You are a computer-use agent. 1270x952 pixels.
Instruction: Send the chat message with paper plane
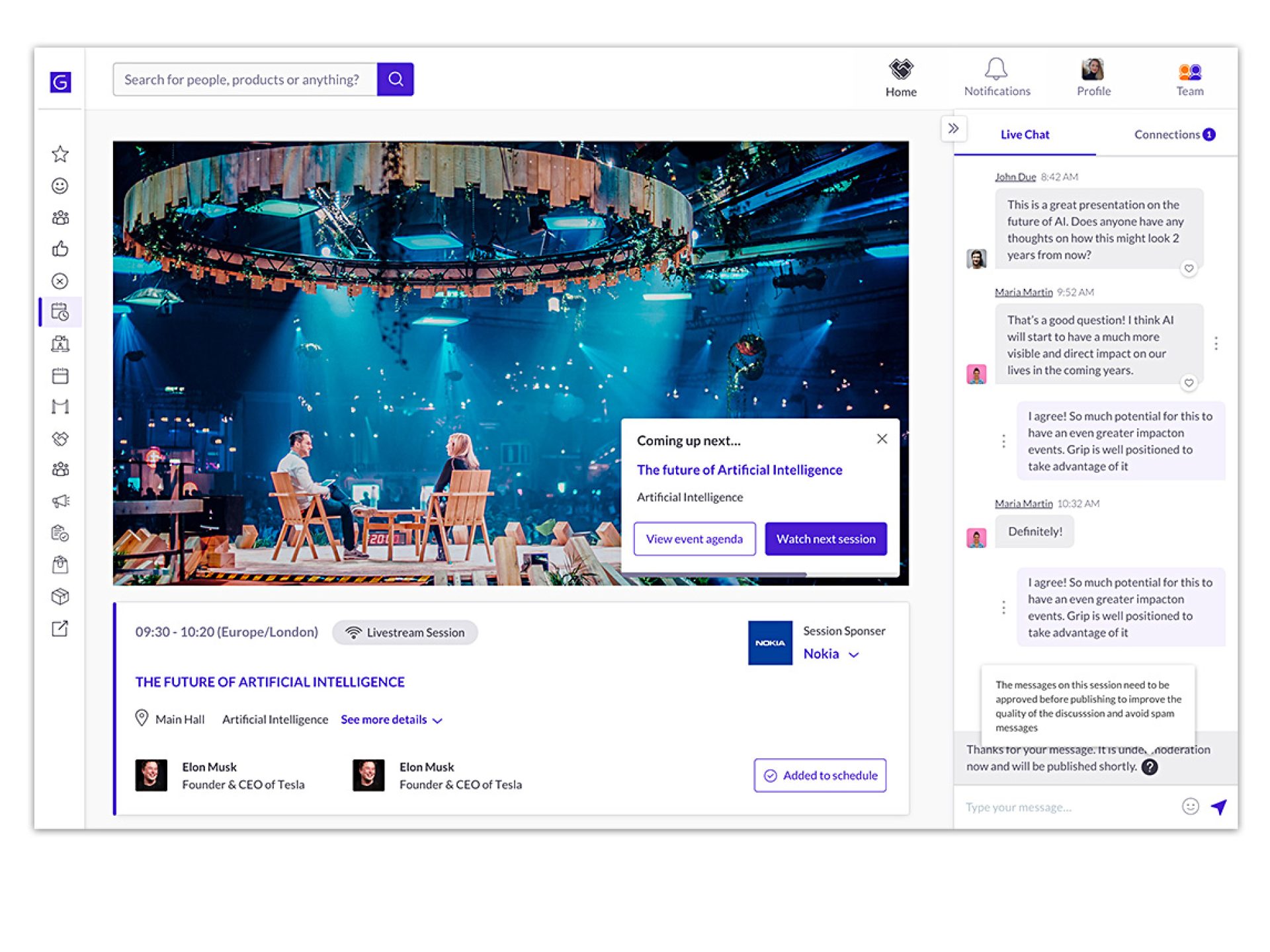(1219, 807)
